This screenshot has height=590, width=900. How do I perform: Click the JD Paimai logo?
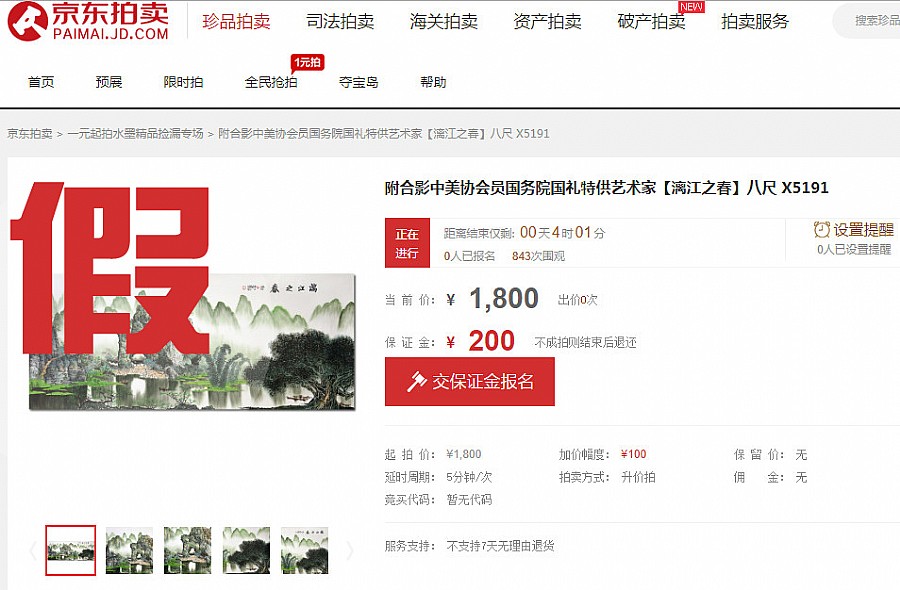pos(88,21)
